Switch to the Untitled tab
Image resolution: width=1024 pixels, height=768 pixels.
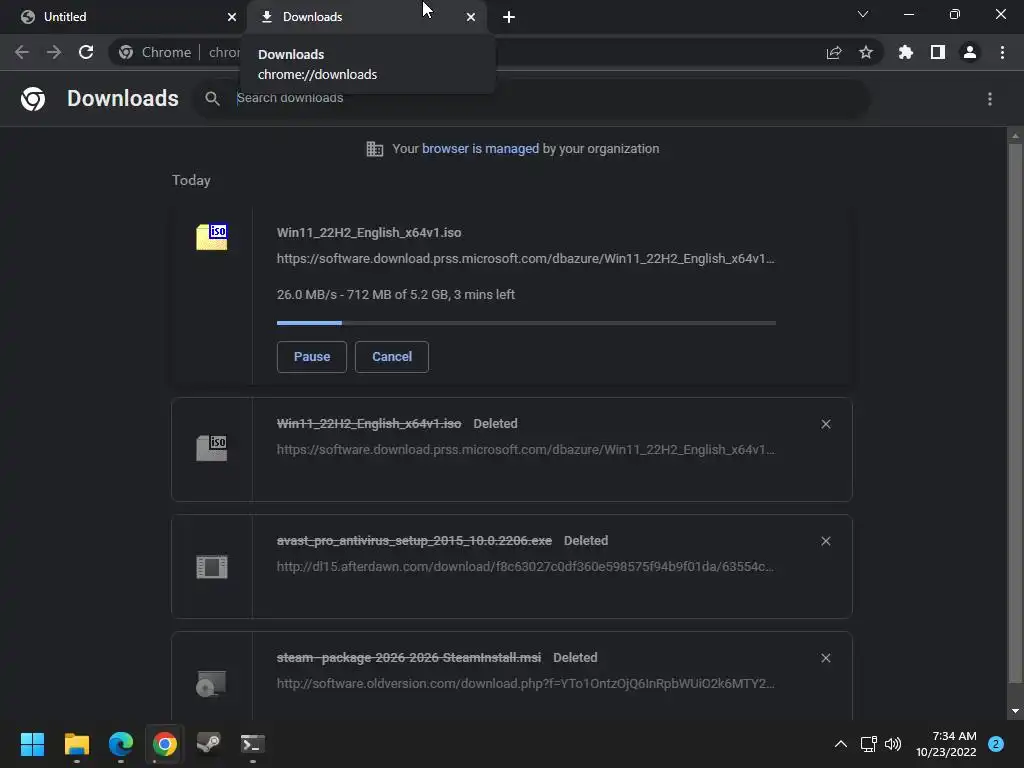[x=123, y=17]
